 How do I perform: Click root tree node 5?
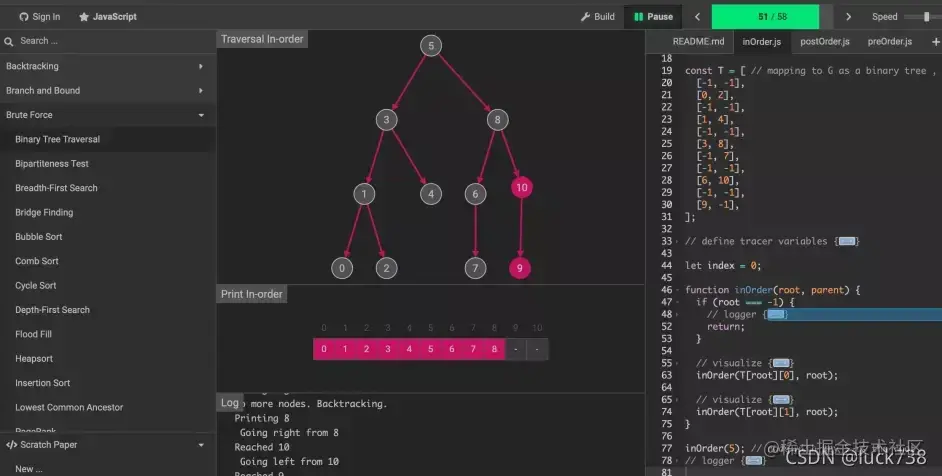click(431, 46)
